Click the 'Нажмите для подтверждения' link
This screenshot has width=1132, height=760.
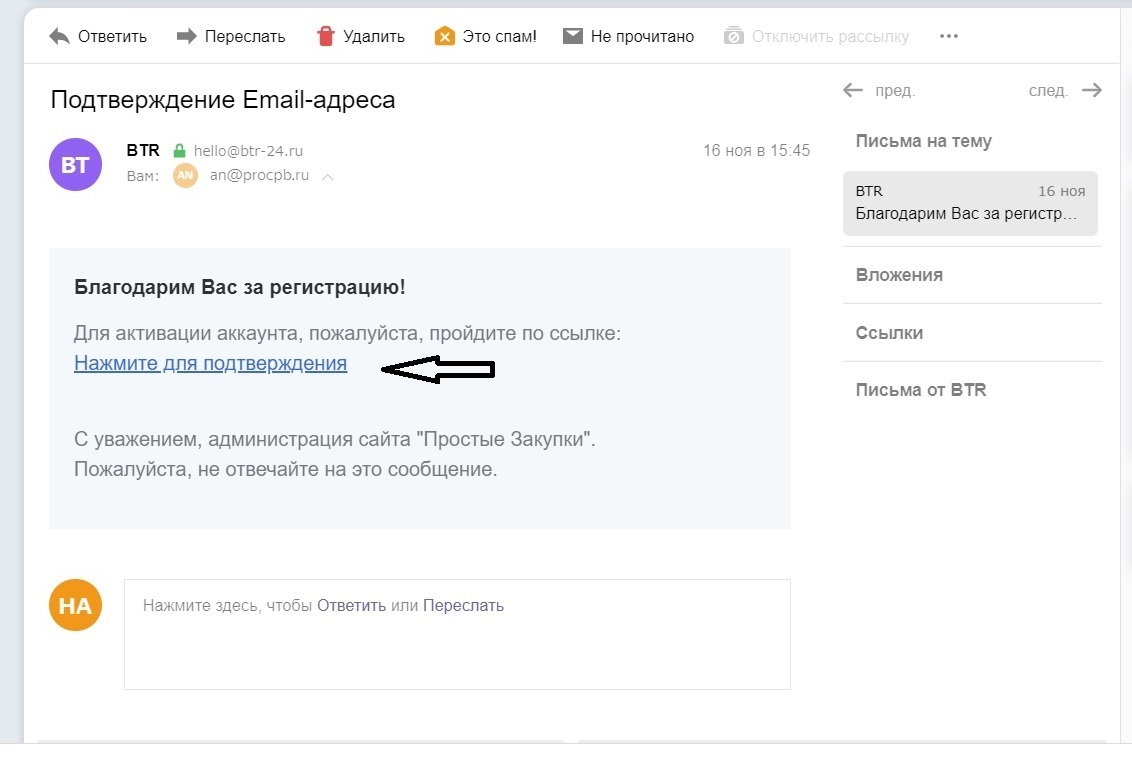pos(210,364)
